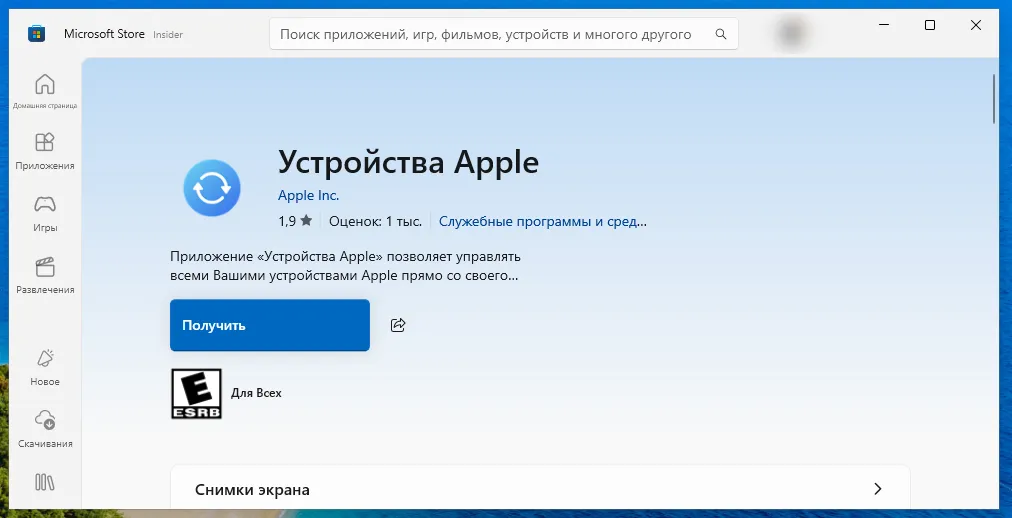This screenshot has height=518, width=1012.
Task: Open Служебные программы и сред… category link
Action: (543, 221)
